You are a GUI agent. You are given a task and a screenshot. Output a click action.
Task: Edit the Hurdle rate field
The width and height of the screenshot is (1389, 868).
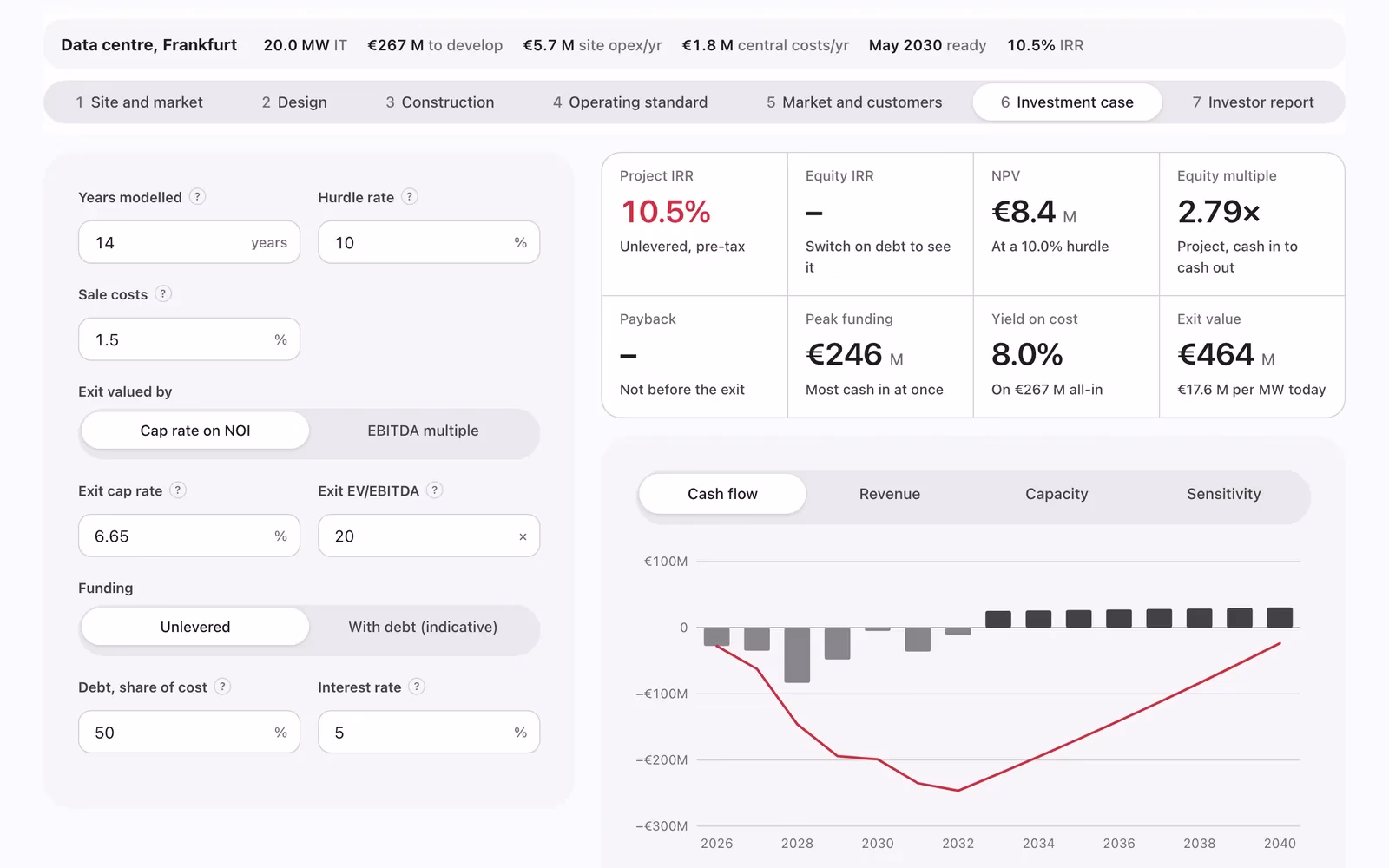[429, 242]
